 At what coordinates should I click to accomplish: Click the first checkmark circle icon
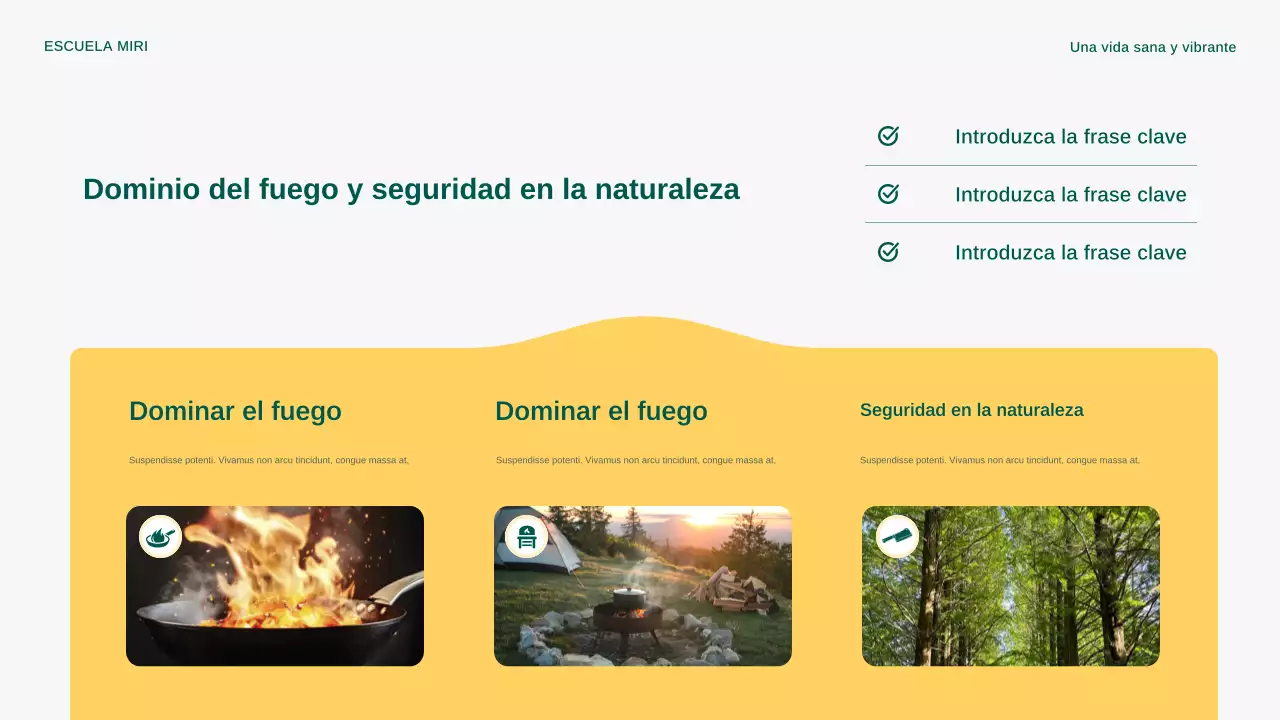point(888,136)
